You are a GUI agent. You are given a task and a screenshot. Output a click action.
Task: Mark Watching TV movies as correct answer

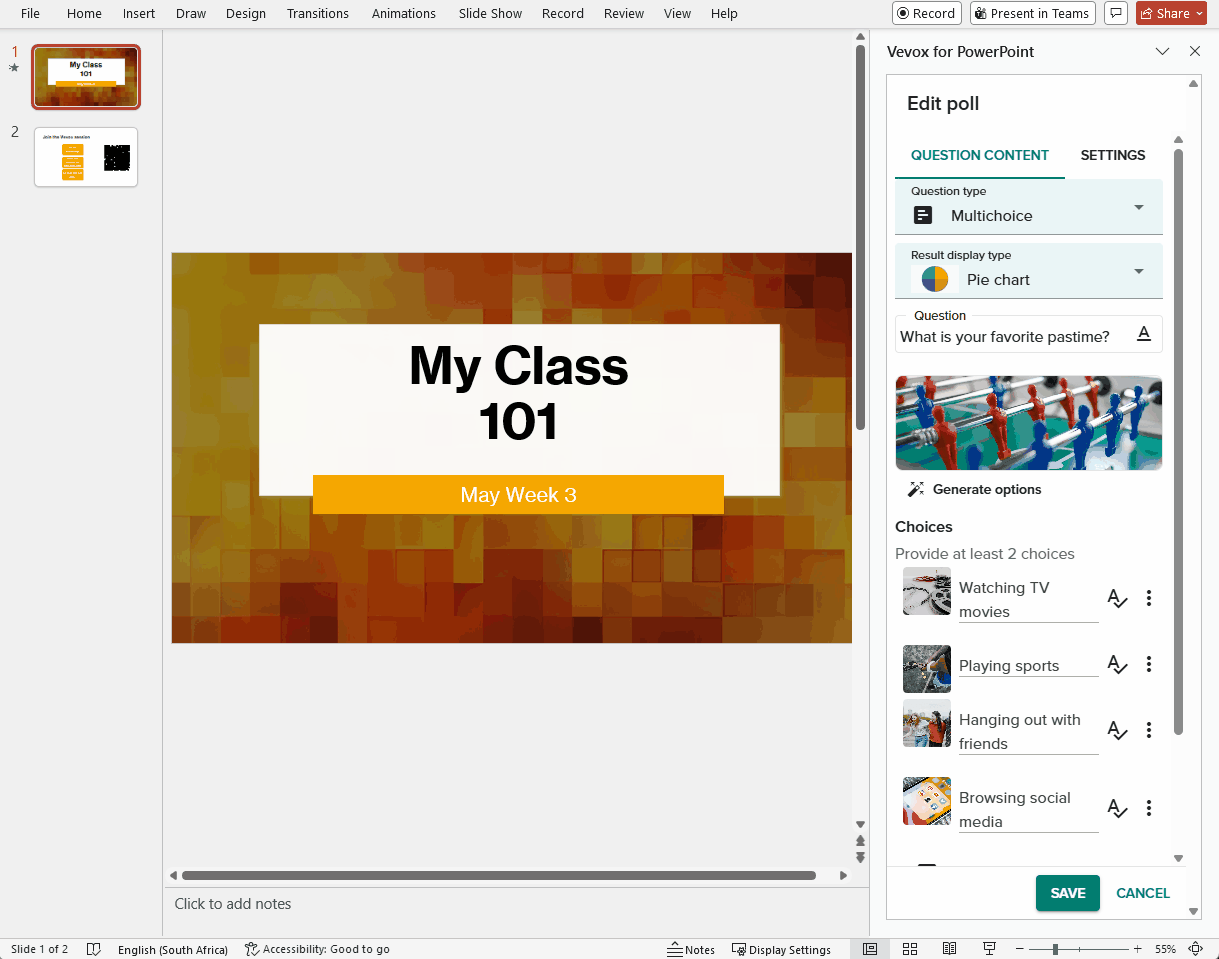[x=1117, y=599]
